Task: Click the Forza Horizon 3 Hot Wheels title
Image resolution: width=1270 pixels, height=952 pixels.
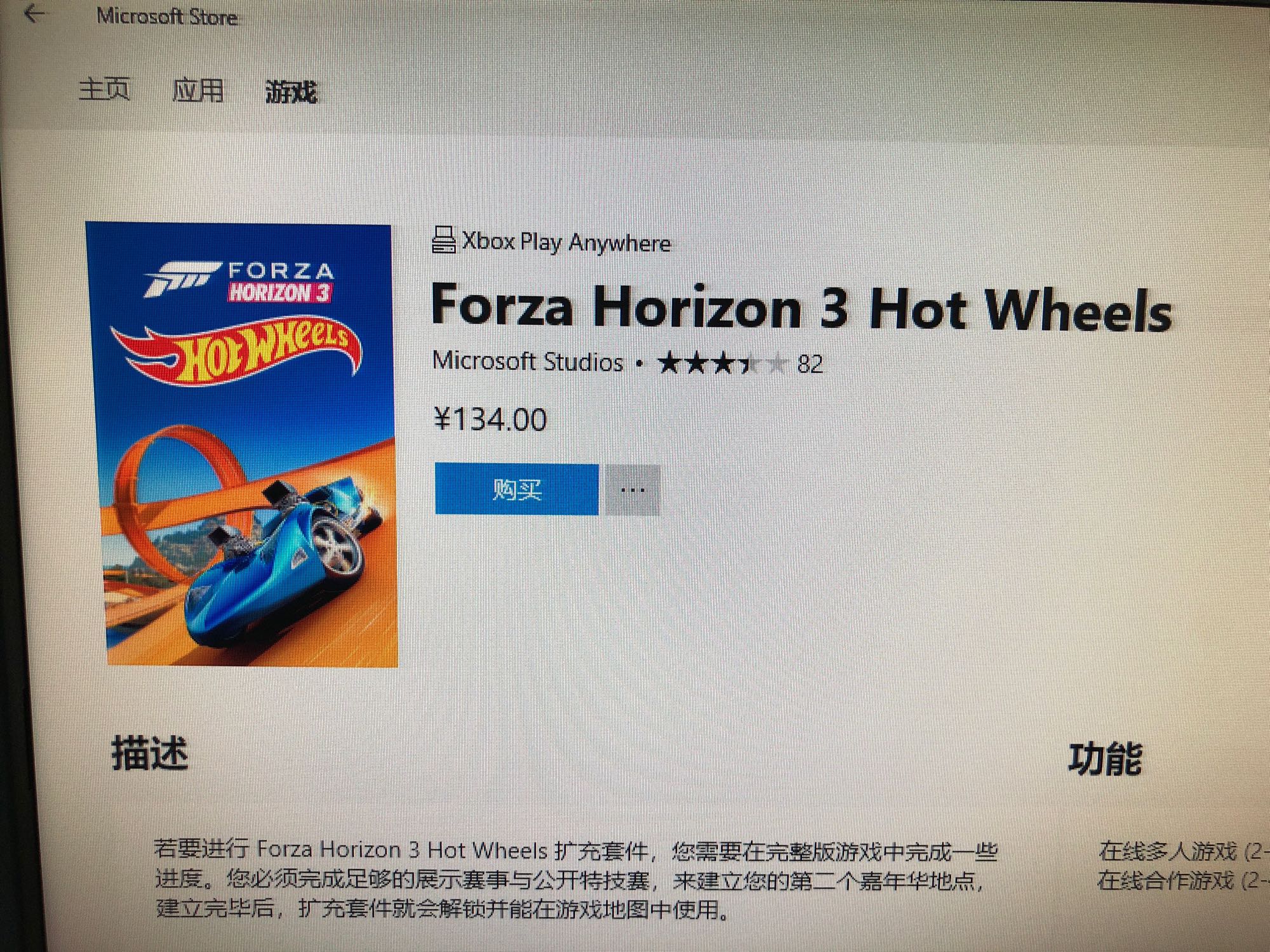Action: pyautogui.click(x=801, y=308)
